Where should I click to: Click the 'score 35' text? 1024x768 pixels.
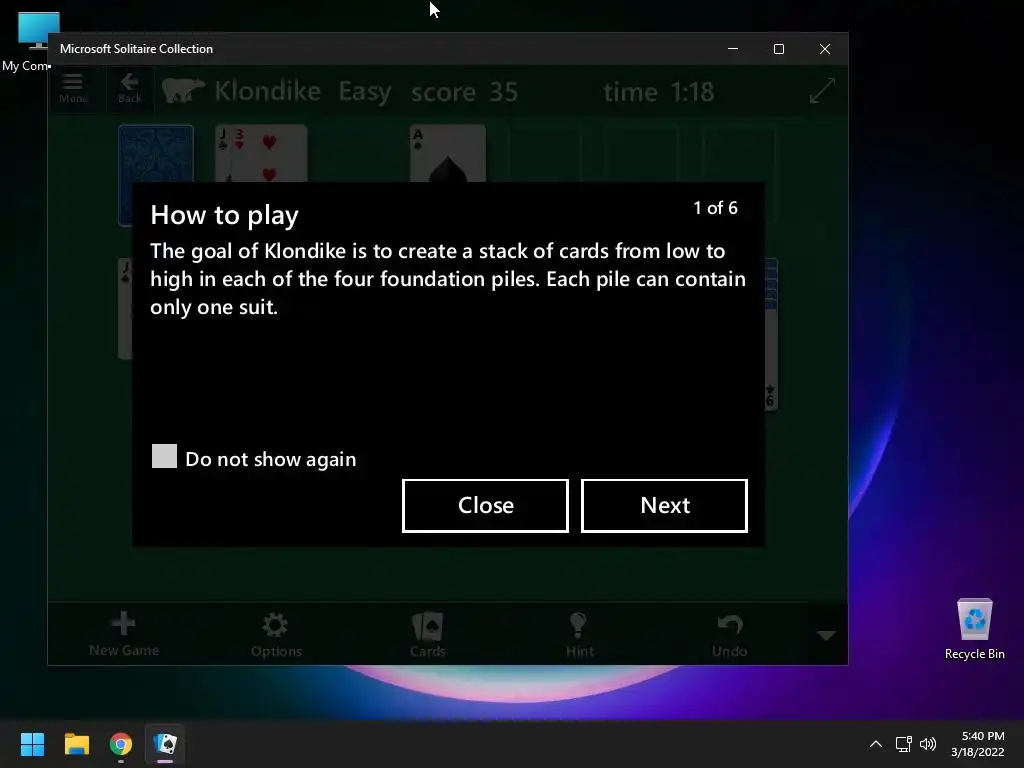click(x=464, y=91)
